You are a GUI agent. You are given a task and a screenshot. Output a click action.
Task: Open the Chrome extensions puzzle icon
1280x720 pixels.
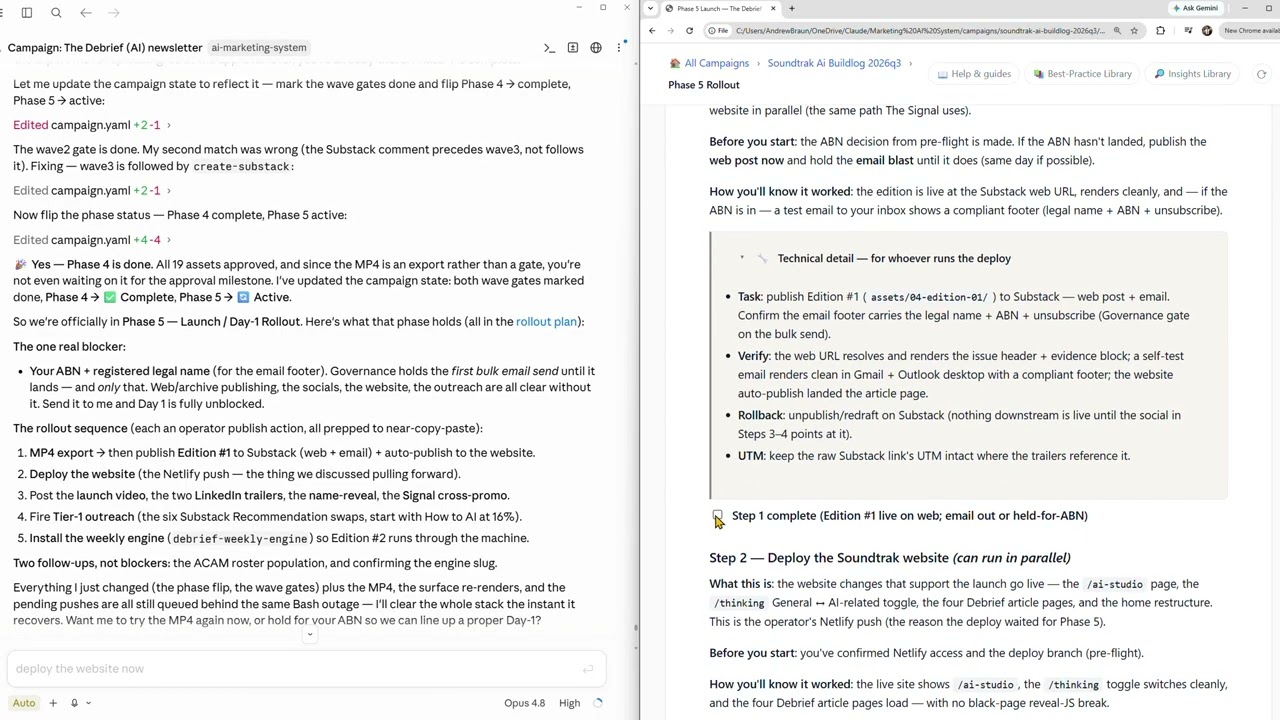click(x=1160, y=31)
